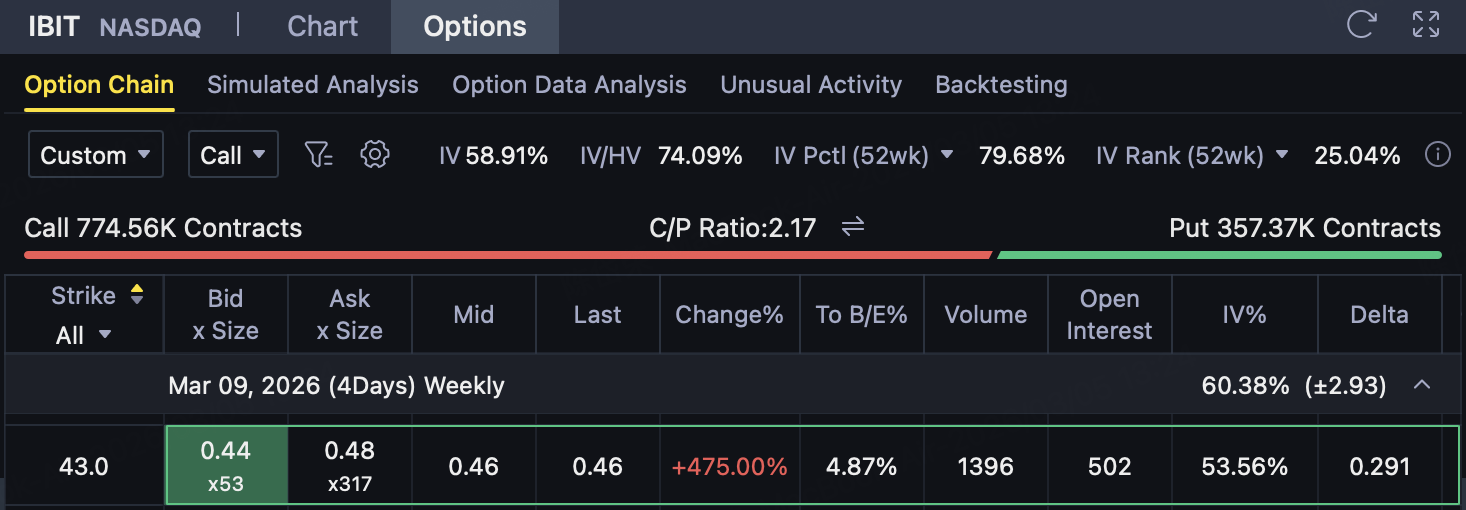Go to the Unusual Activity tab
The height and width of the screenshot is (510, 1466).
click(x=810, y=85)
